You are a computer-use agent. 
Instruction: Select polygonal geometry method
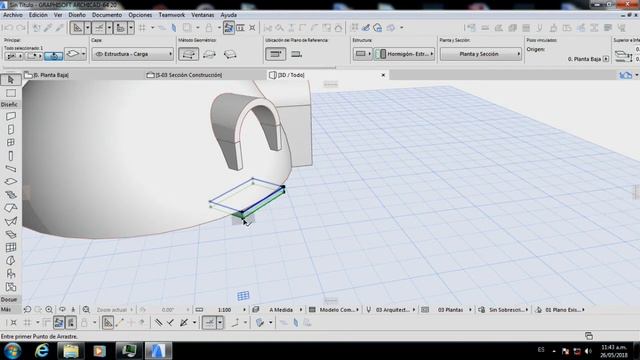click(189, 54)
